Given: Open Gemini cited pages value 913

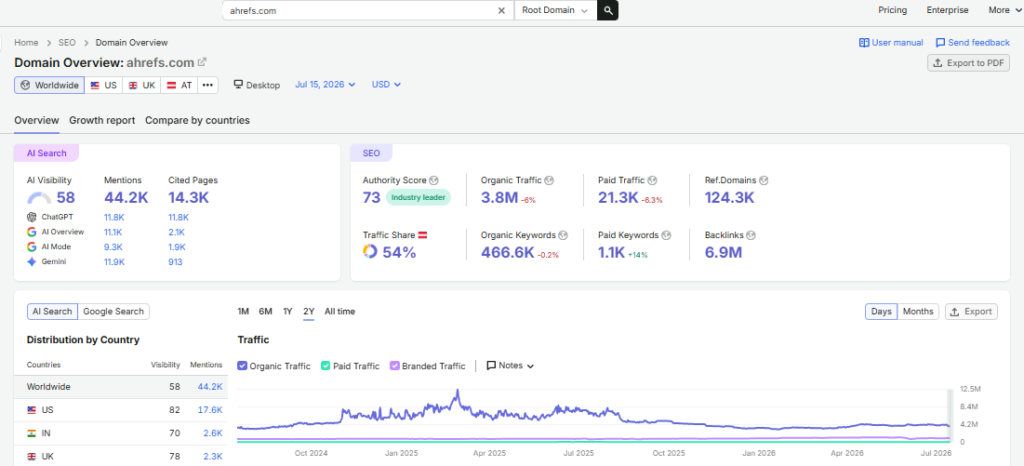Looking at the screenshot, I should [175, 262].
